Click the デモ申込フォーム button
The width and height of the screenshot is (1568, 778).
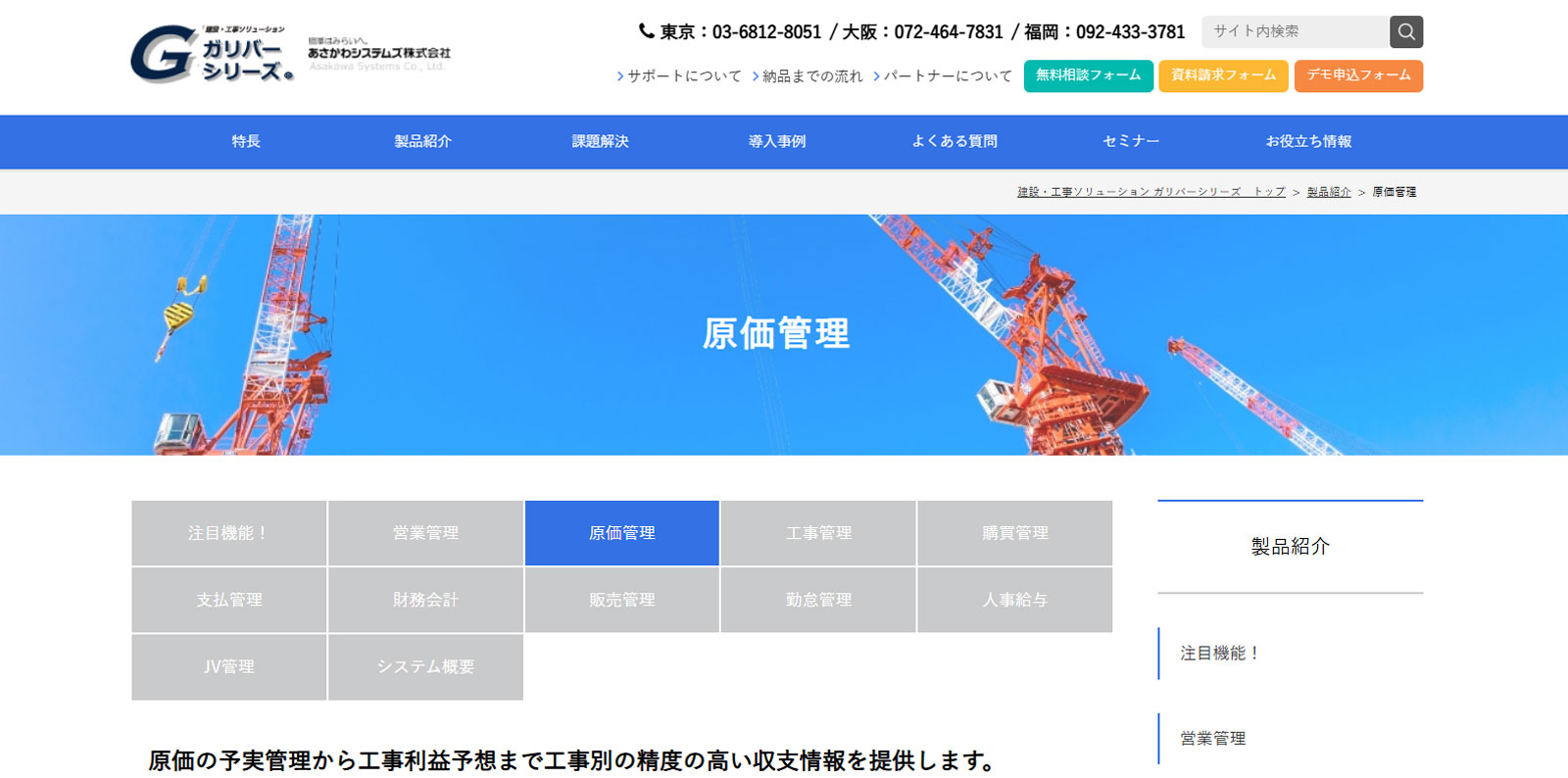tap(1357, 75)
